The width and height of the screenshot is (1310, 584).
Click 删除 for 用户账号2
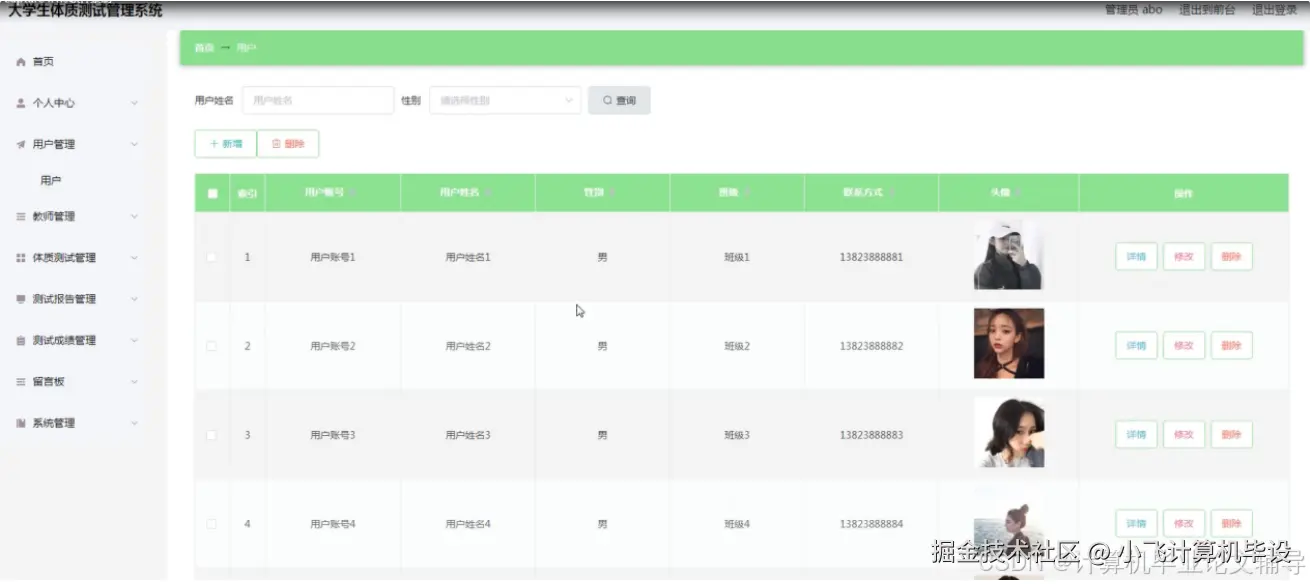(x=1232, y=346)
